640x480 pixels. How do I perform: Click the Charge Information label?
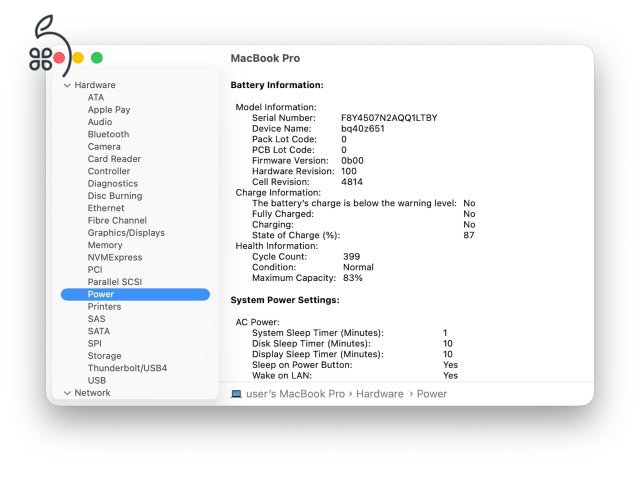tap(278, 192)
